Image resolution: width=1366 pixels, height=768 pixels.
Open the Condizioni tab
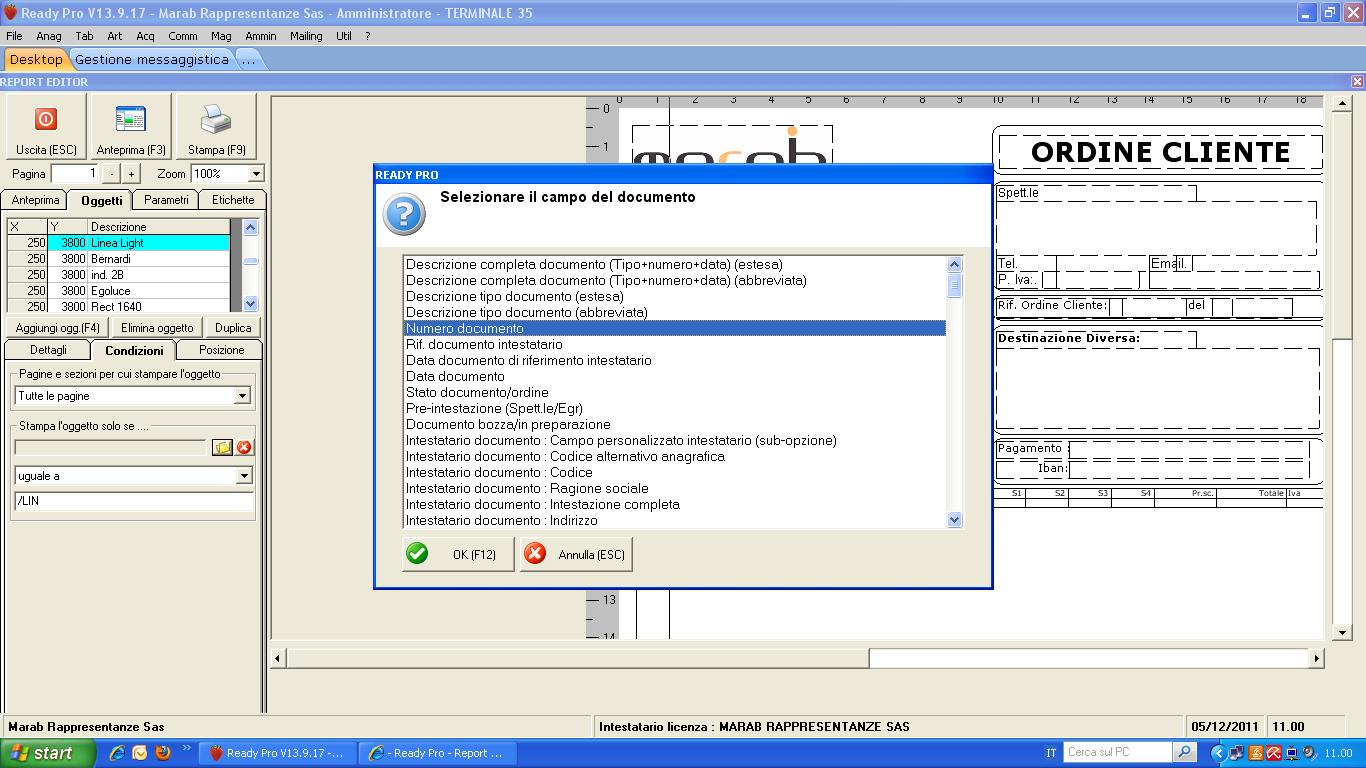tap(134, 350)
